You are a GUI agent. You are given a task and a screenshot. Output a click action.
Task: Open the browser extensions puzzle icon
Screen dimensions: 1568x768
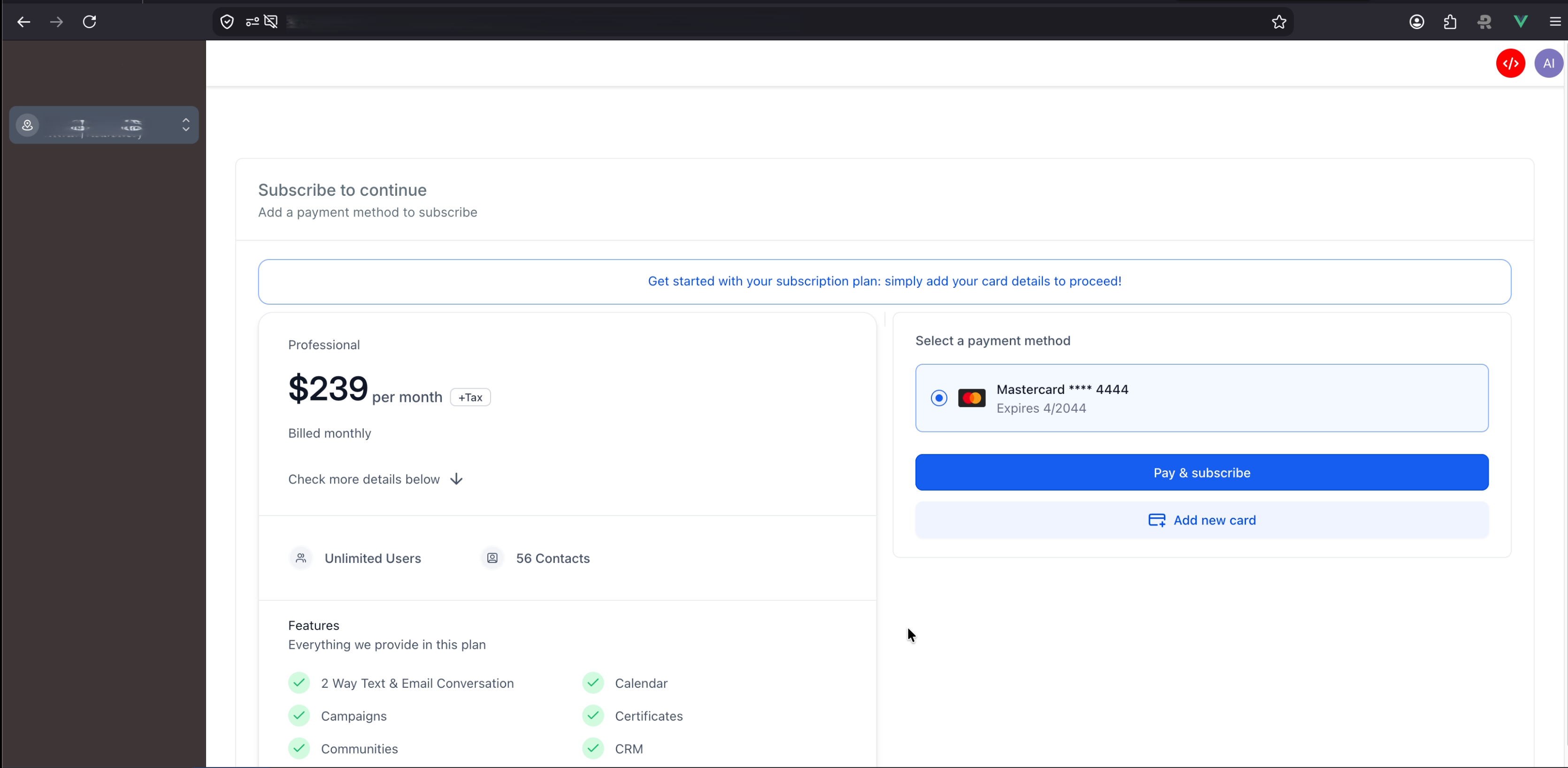tap(1450, 22)
